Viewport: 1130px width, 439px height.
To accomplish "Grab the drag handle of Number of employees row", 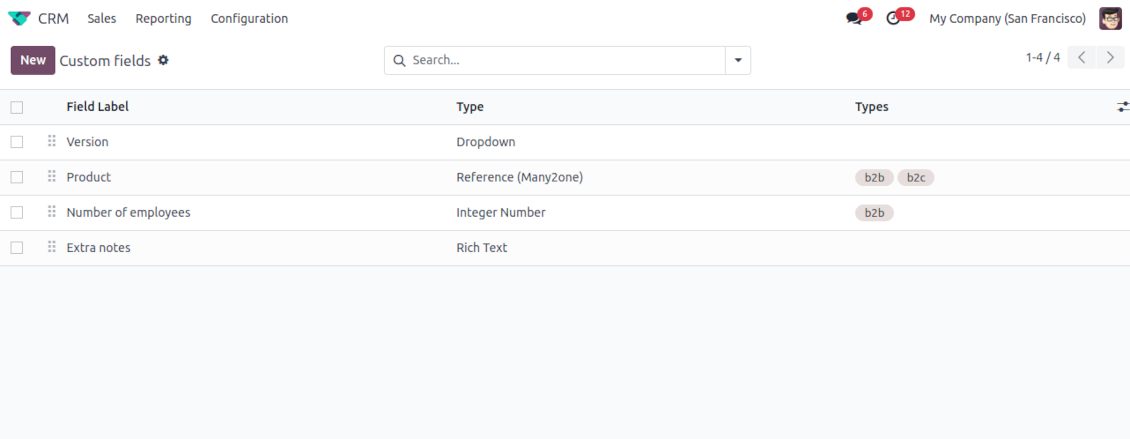I will 51,212.
